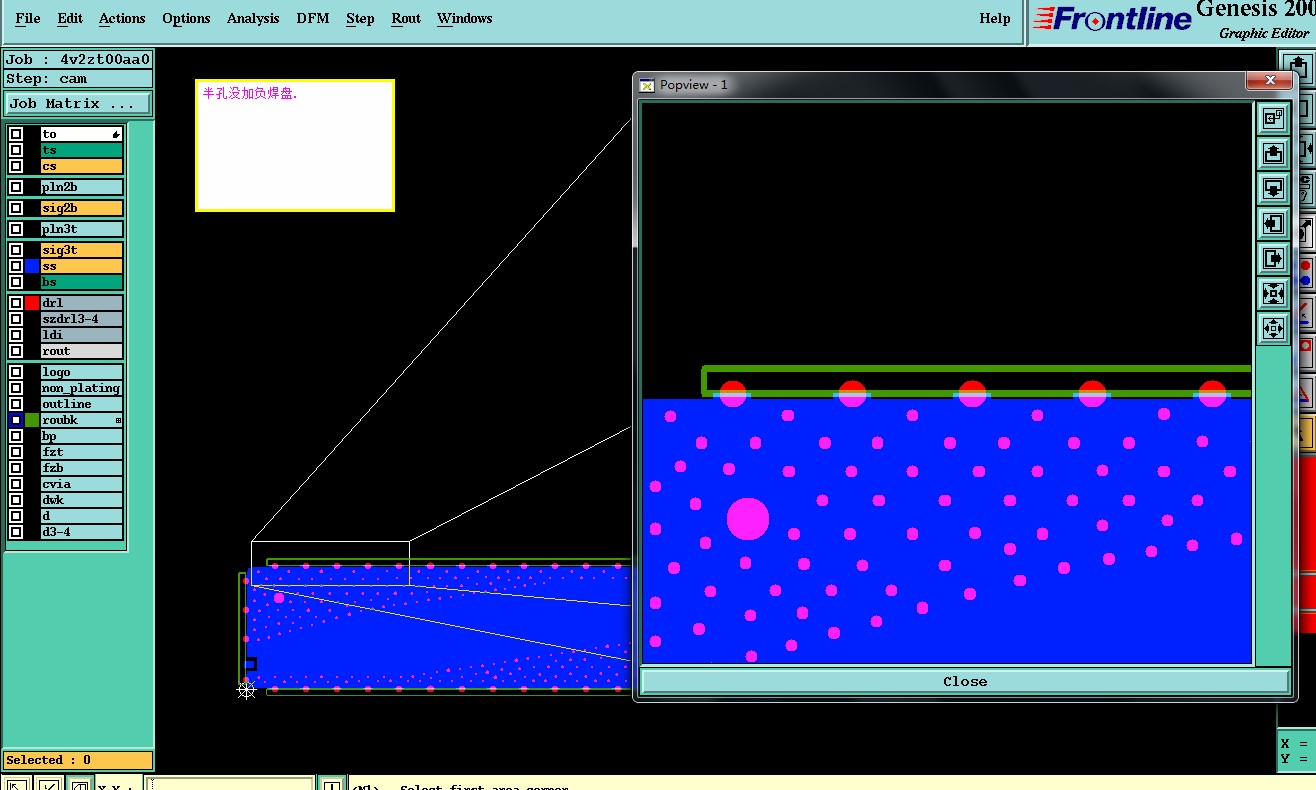Open the Analysis menu
Image resolution: width=1316 pixels, height=790 pixels.
point(253,18)
